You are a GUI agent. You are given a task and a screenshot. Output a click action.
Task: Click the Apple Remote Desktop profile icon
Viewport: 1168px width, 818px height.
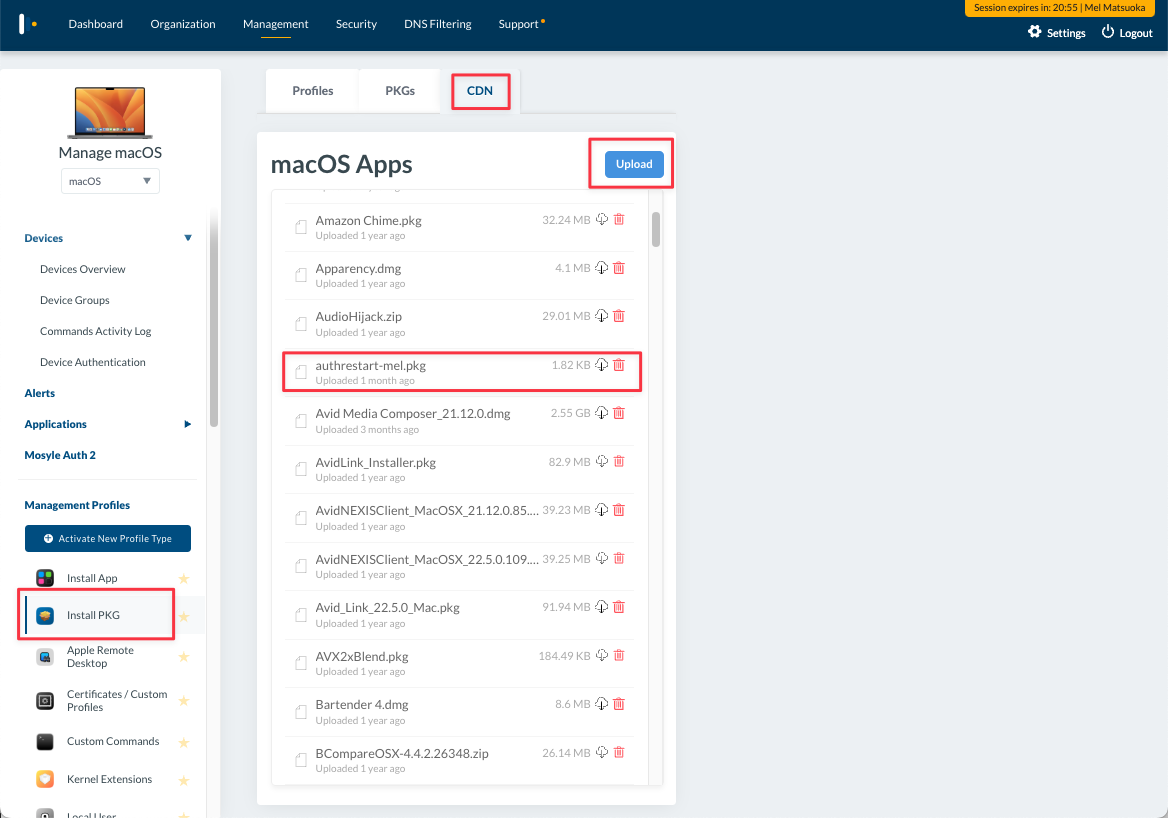pos(45,656)
